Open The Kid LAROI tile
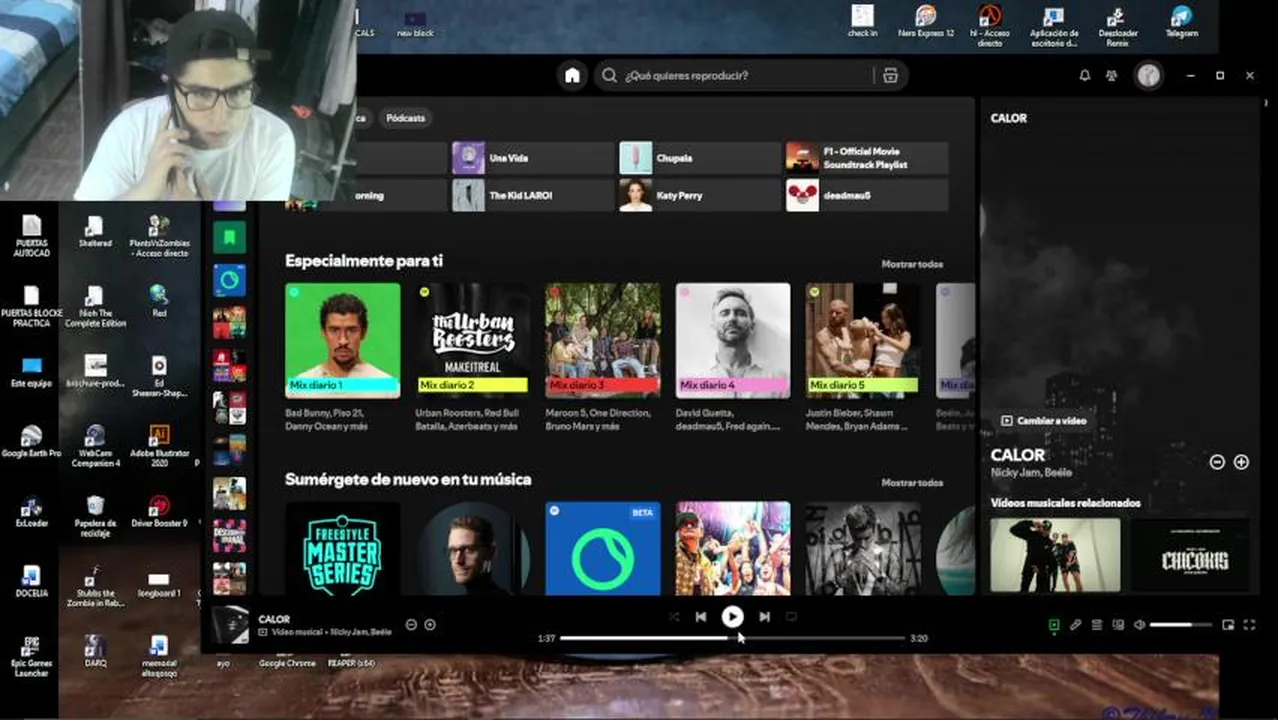Image resolution: width=1278 pixels, height=720 pixels. 532,195
